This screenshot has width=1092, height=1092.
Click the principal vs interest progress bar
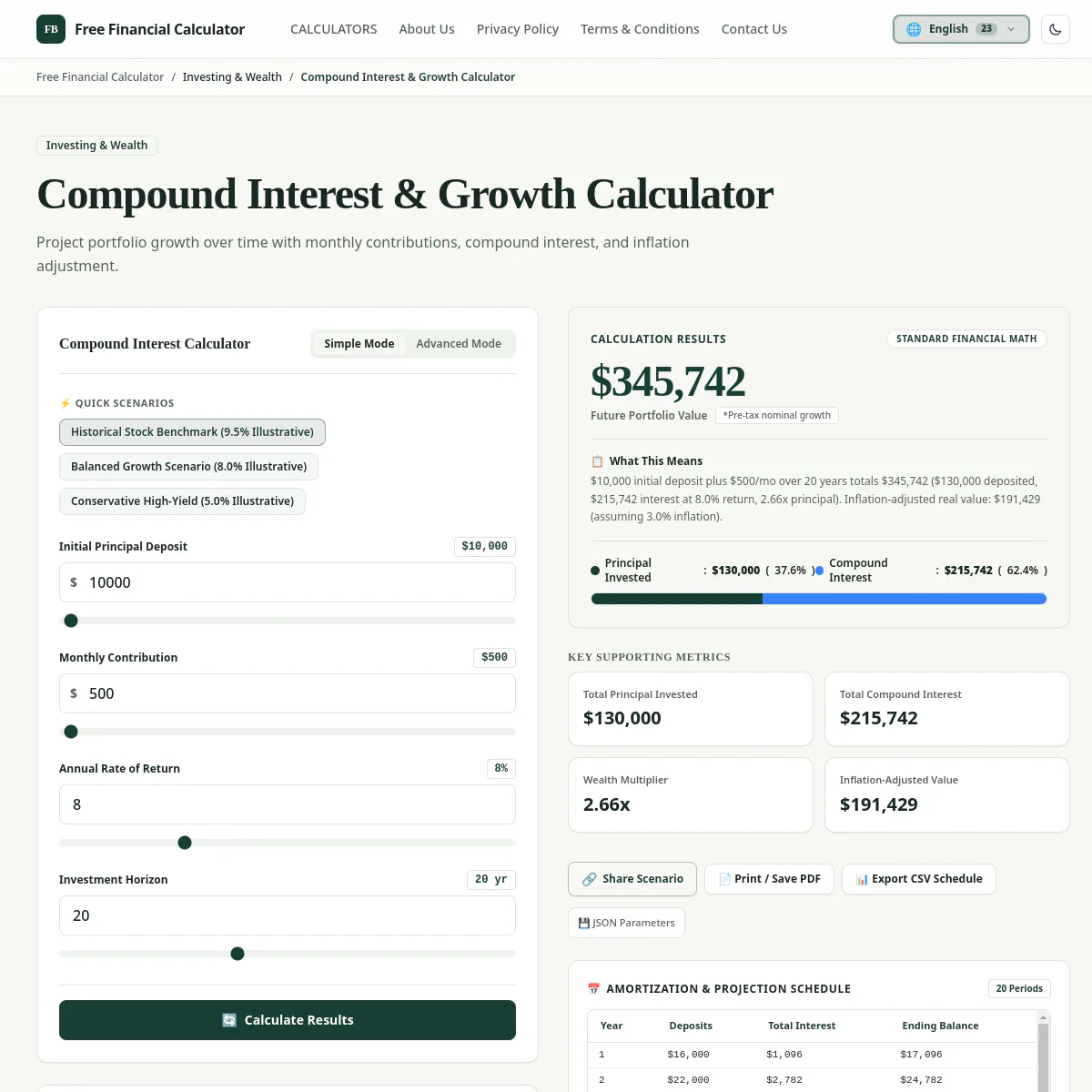[x=819, y=599]
